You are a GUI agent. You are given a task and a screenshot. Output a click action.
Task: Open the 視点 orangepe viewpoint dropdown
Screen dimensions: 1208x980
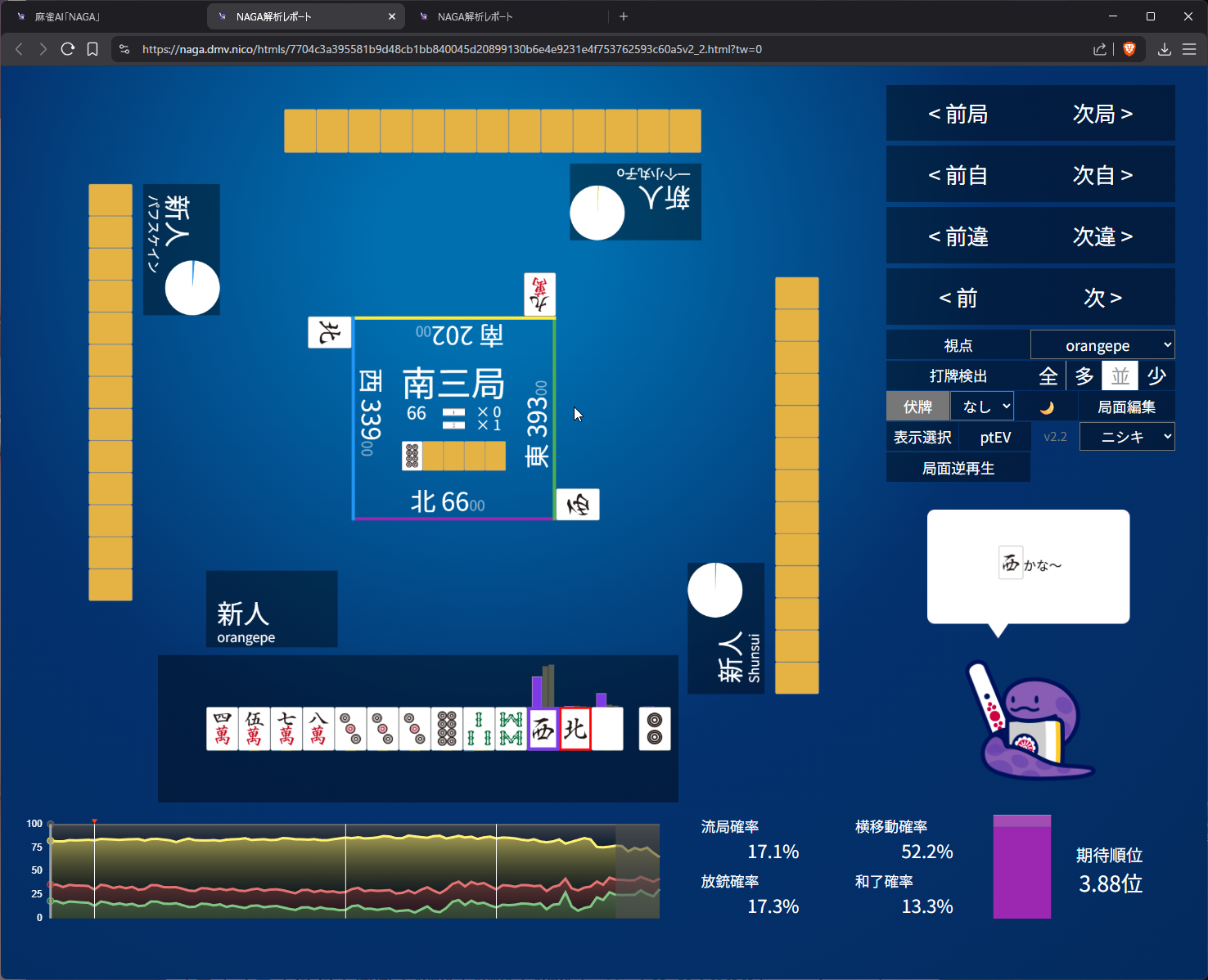pyautogui.click(x=1102, y=345)
